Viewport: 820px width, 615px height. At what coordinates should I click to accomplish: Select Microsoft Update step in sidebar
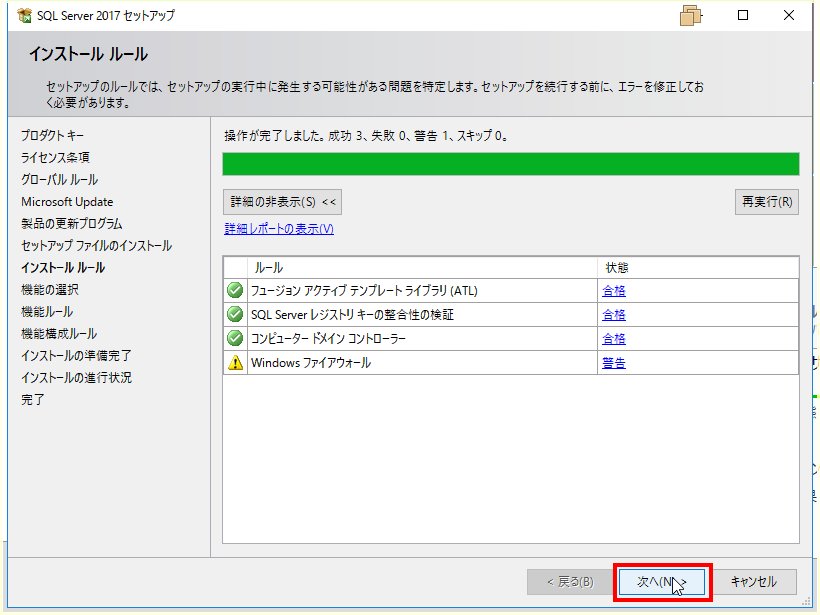[67, 201]
